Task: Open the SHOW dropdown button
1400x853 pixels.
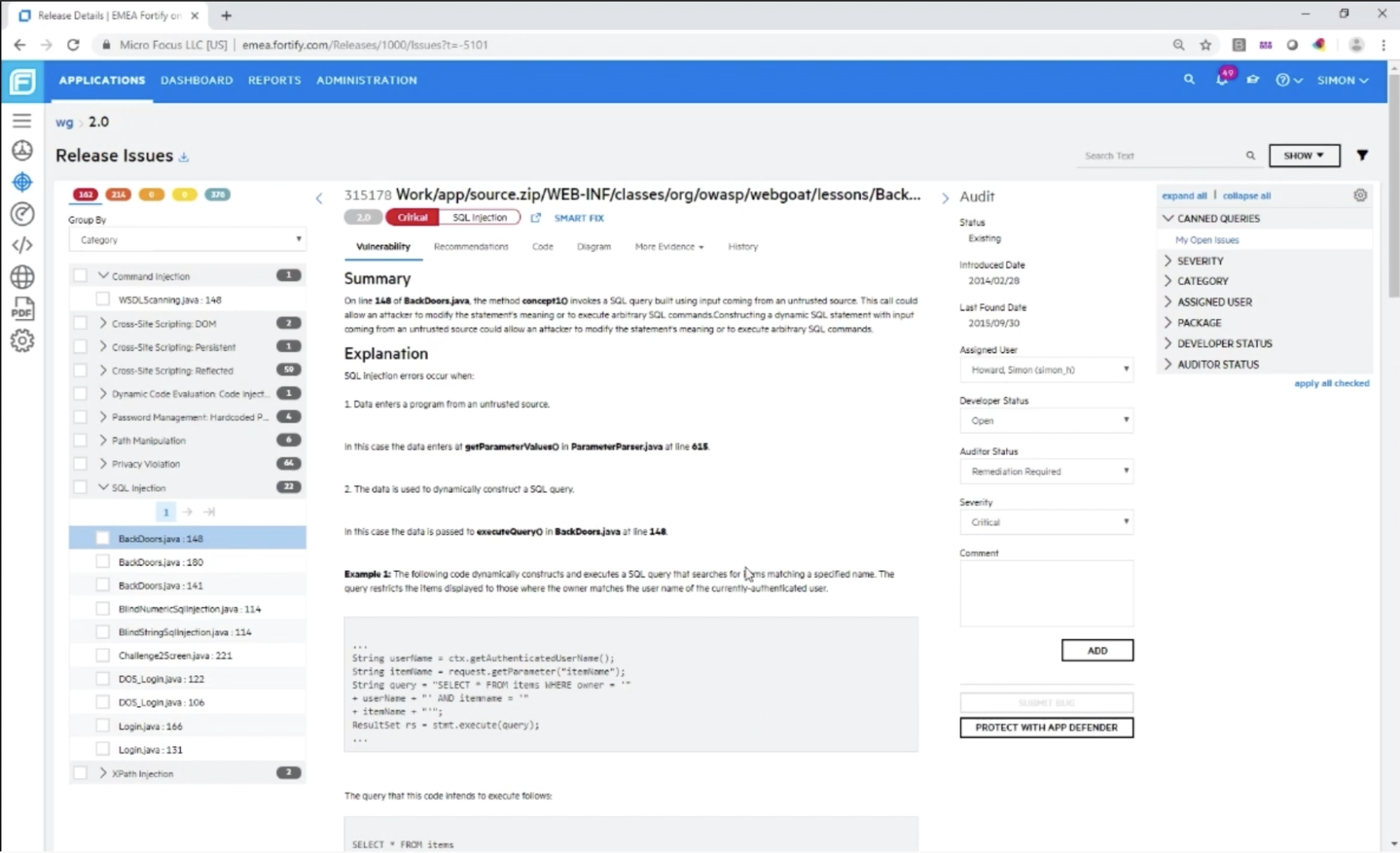Action: click(x=1304, y=156)
